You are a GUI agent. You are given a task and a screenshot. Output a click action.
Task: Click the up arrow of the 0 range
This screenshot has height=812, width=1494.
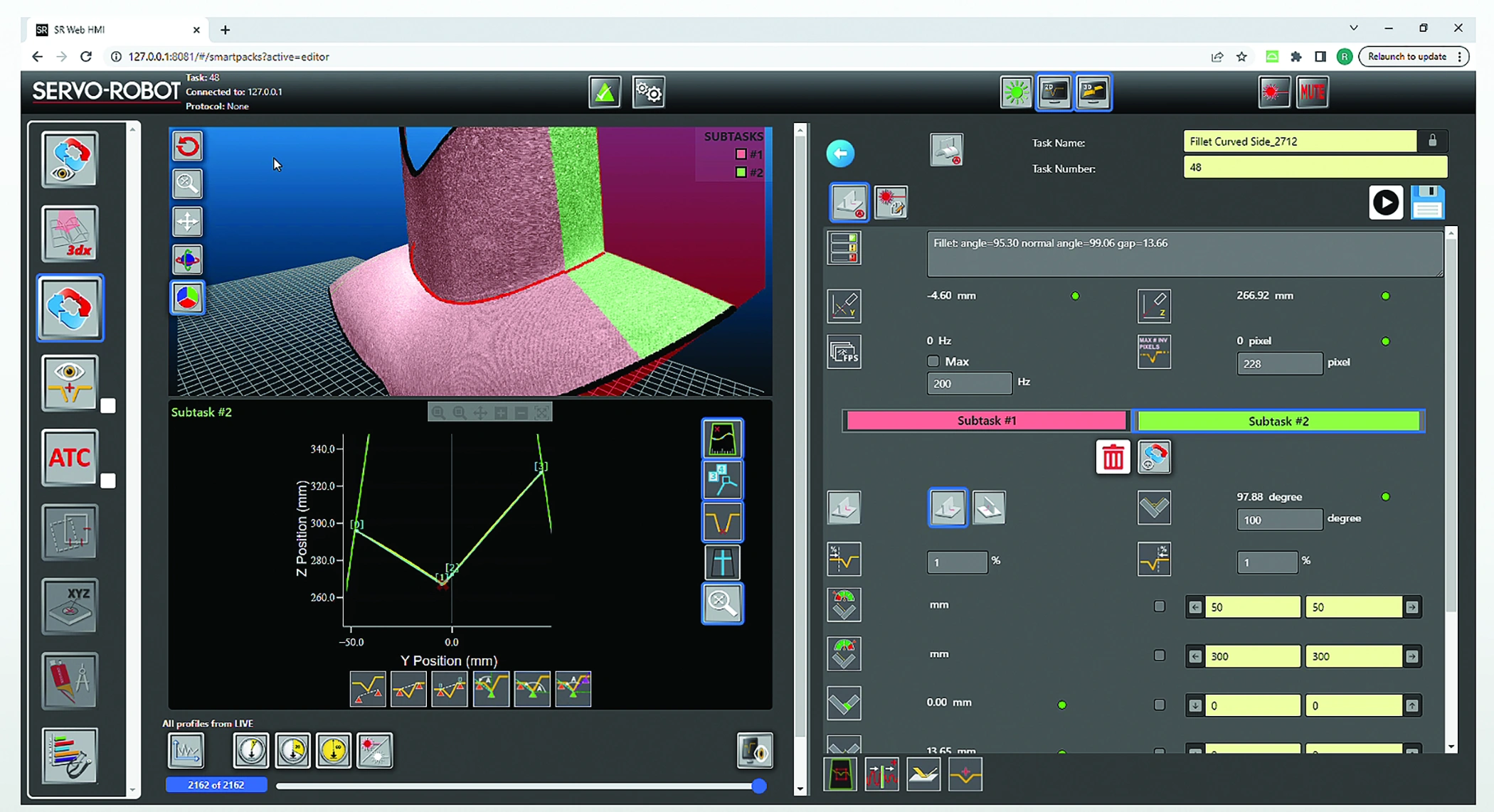1412,706
